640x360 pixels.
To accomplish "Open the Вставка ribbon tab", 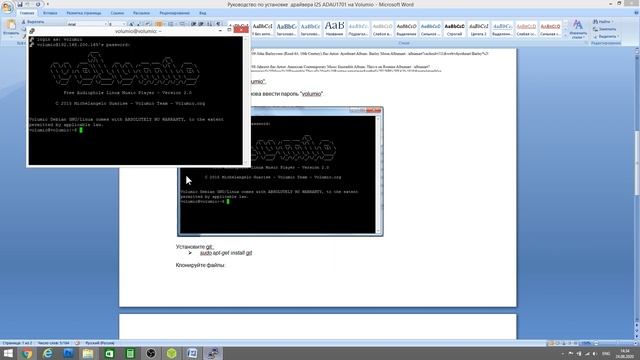I will [50, 13].
